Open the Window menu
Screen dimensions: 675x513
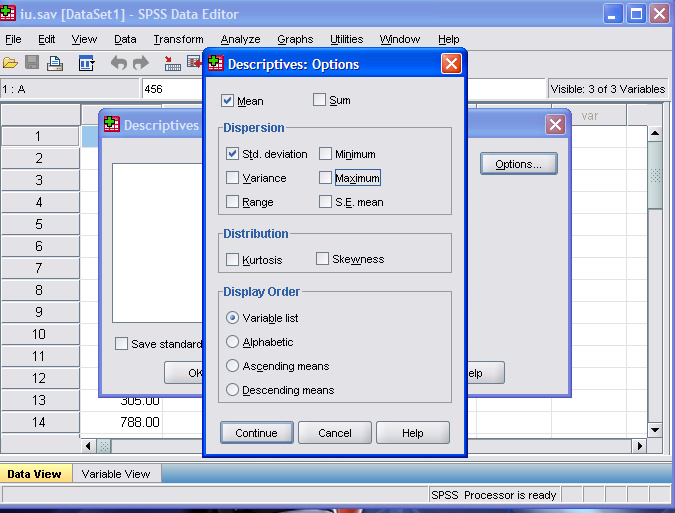400,39
